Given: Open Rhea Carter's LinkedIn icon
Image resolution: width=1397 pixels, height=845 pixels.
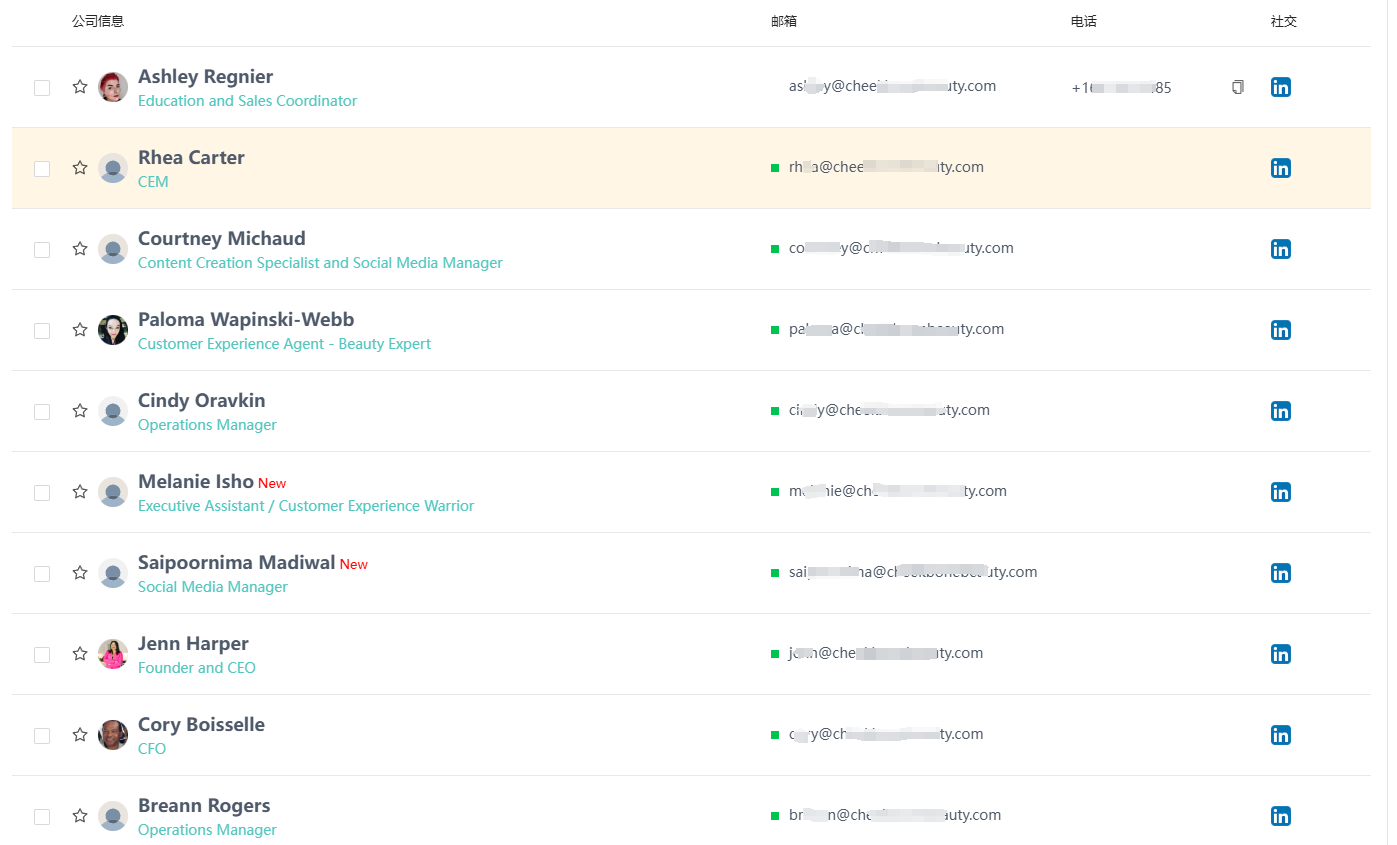Looking at the screenshot, I should [x=1280, y=168].
